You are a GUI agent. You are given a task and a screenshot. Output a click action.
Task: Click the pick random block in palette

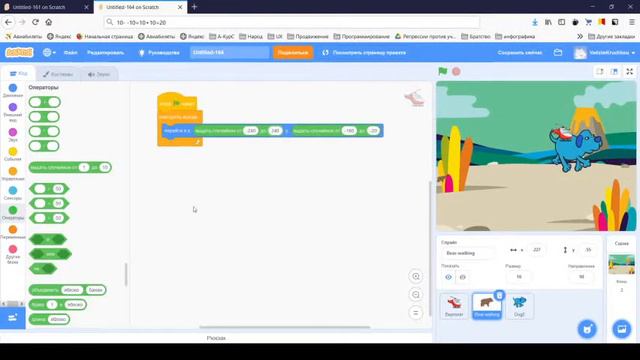[70, 167]
